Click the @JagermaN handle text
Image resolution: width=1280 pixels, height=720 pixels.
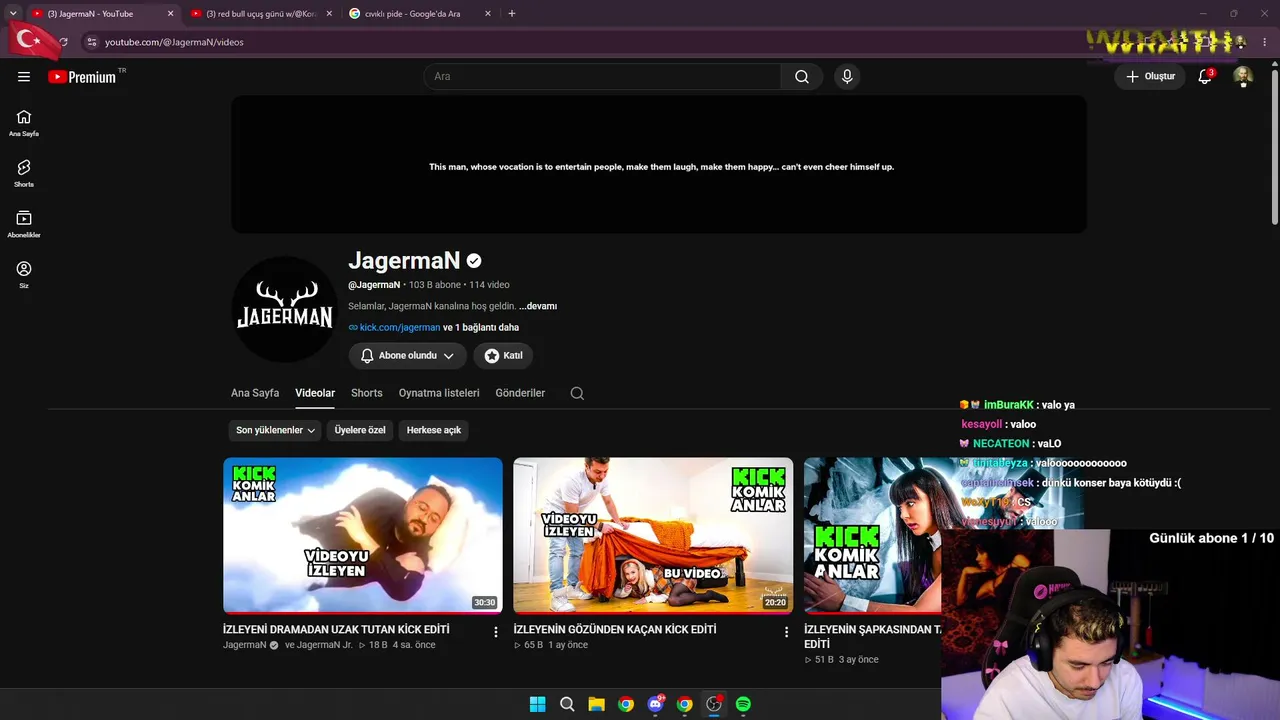pyautogui.click(x=374, y=285)
